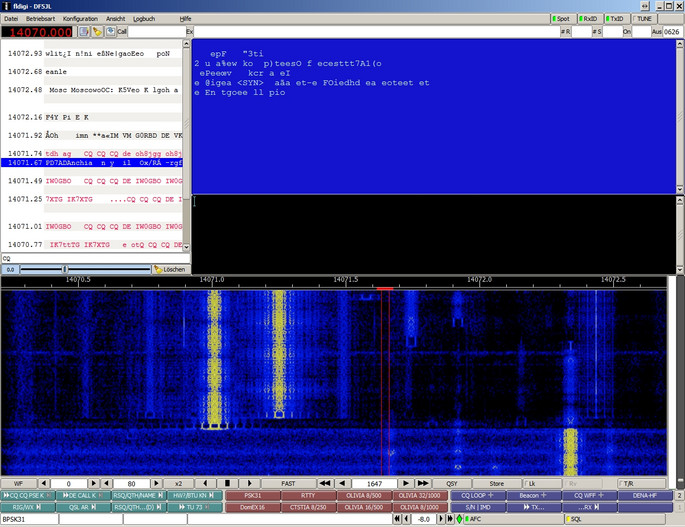
Task: Click the waterfall pause square button
Action: coord(227,483)
